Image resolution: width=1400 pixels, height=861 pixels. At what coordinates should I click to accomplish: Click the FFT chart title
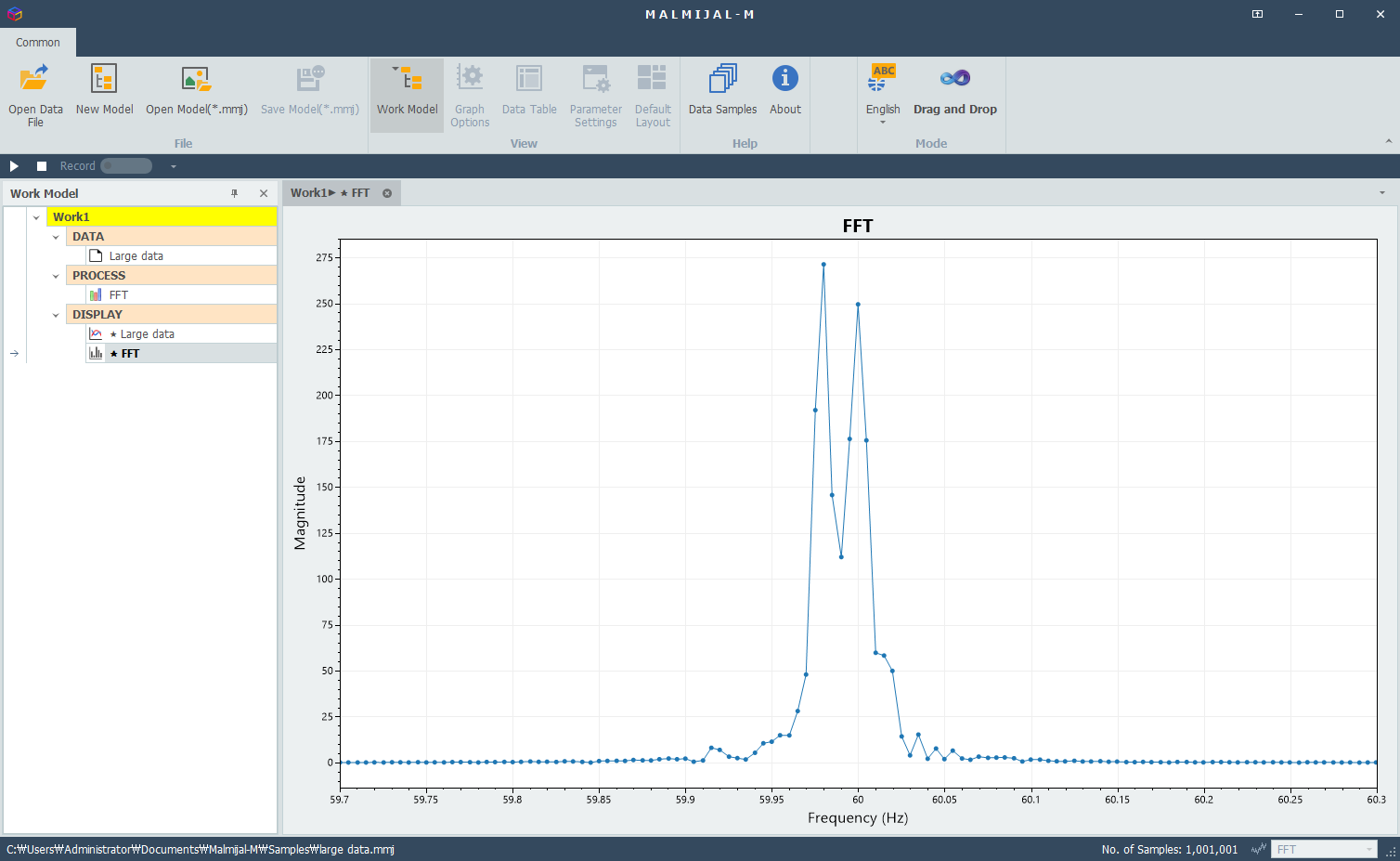pyautogui.click(x=858, y=226)
